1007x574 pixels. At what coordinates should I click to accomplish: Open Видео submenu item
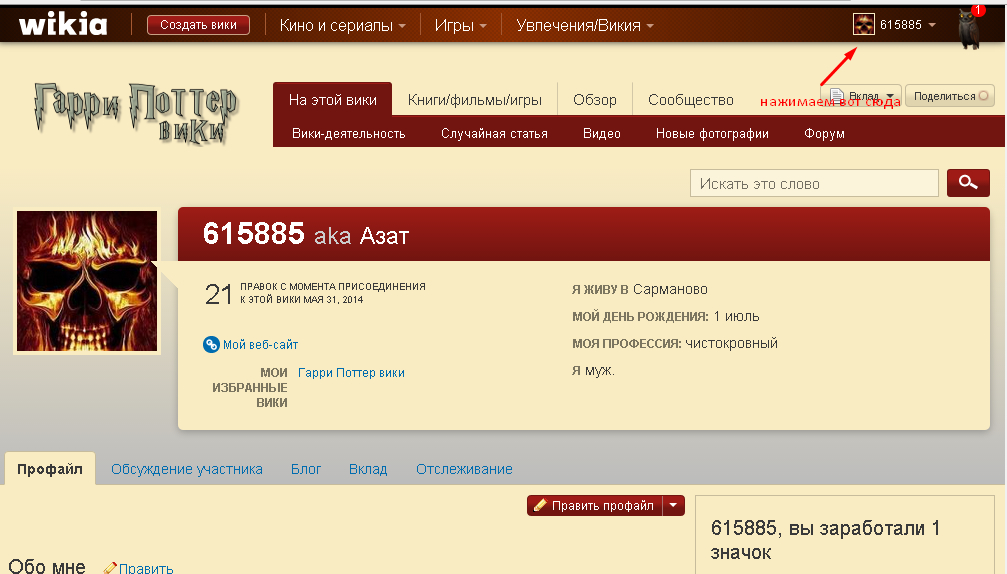pyautogui.click(x=602, y=134)
